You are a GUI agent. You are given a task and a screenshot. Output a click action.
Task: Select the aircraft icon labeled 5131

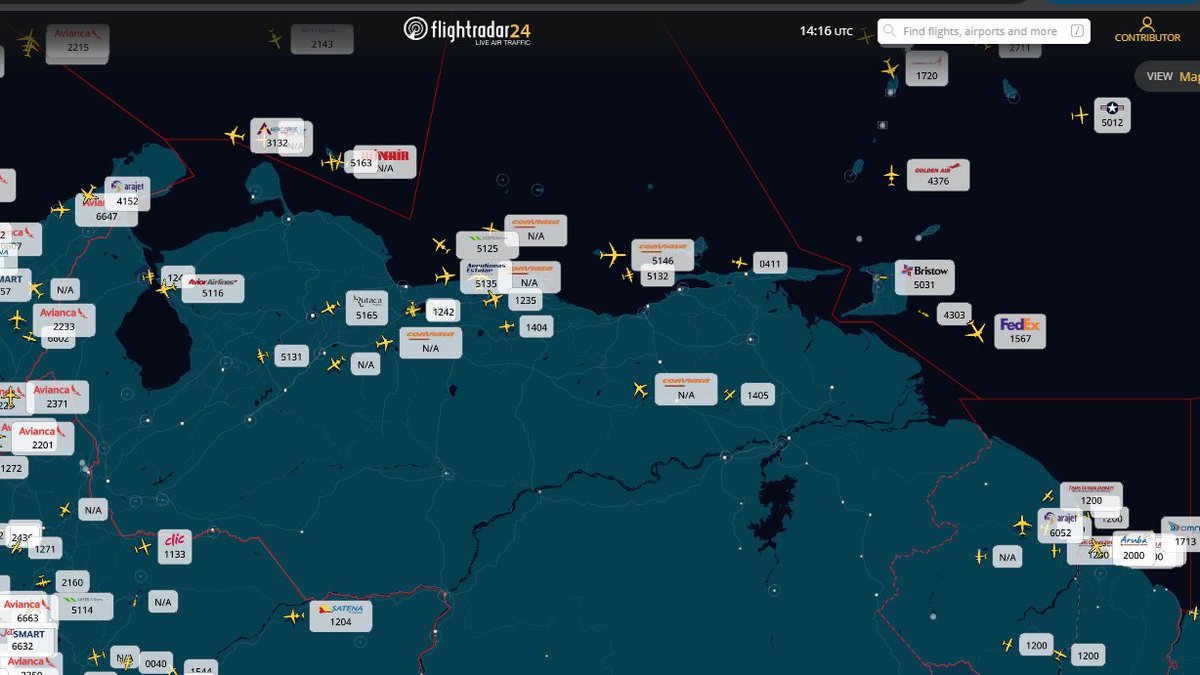pos(263,356)
